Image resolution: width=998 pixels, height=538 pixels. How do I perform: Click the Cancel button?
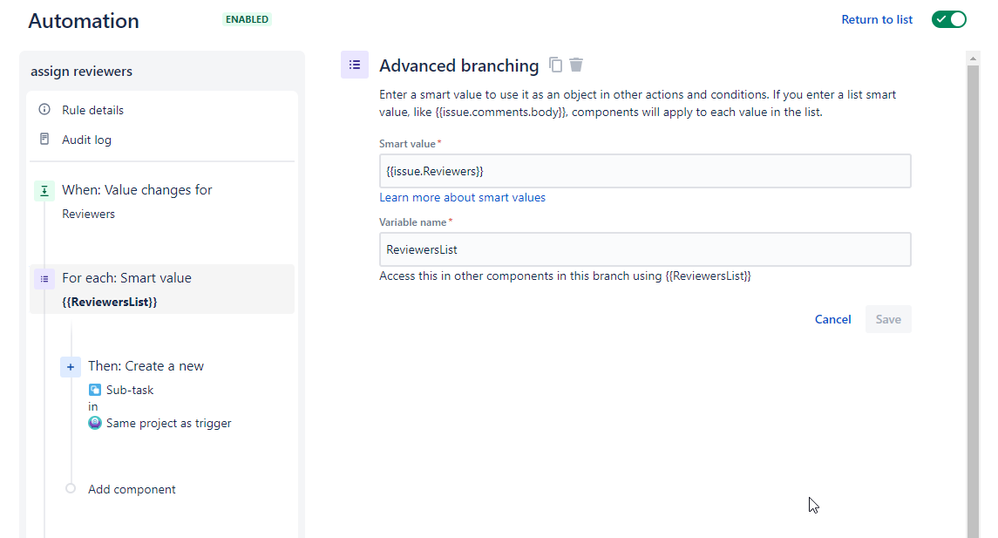[833, 319]
